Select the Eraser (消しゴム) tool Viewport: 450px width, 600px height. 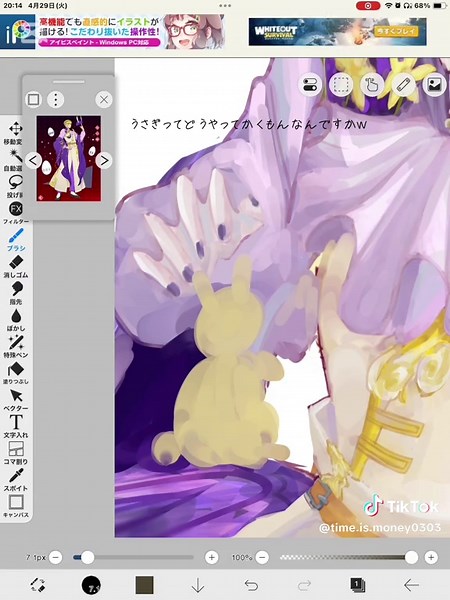pos(15,266)
